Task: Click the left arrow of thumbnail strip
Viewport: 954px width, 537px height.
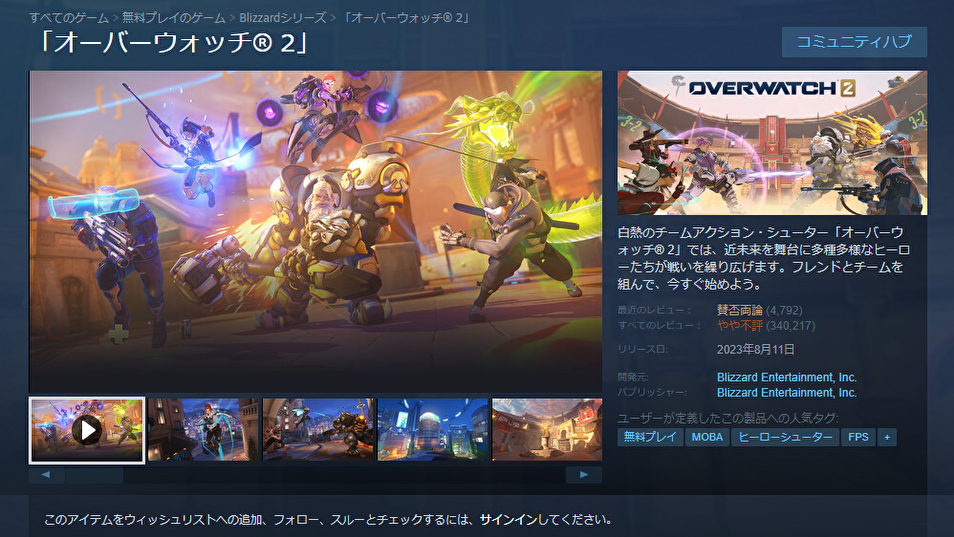Action: pos(46,475)
